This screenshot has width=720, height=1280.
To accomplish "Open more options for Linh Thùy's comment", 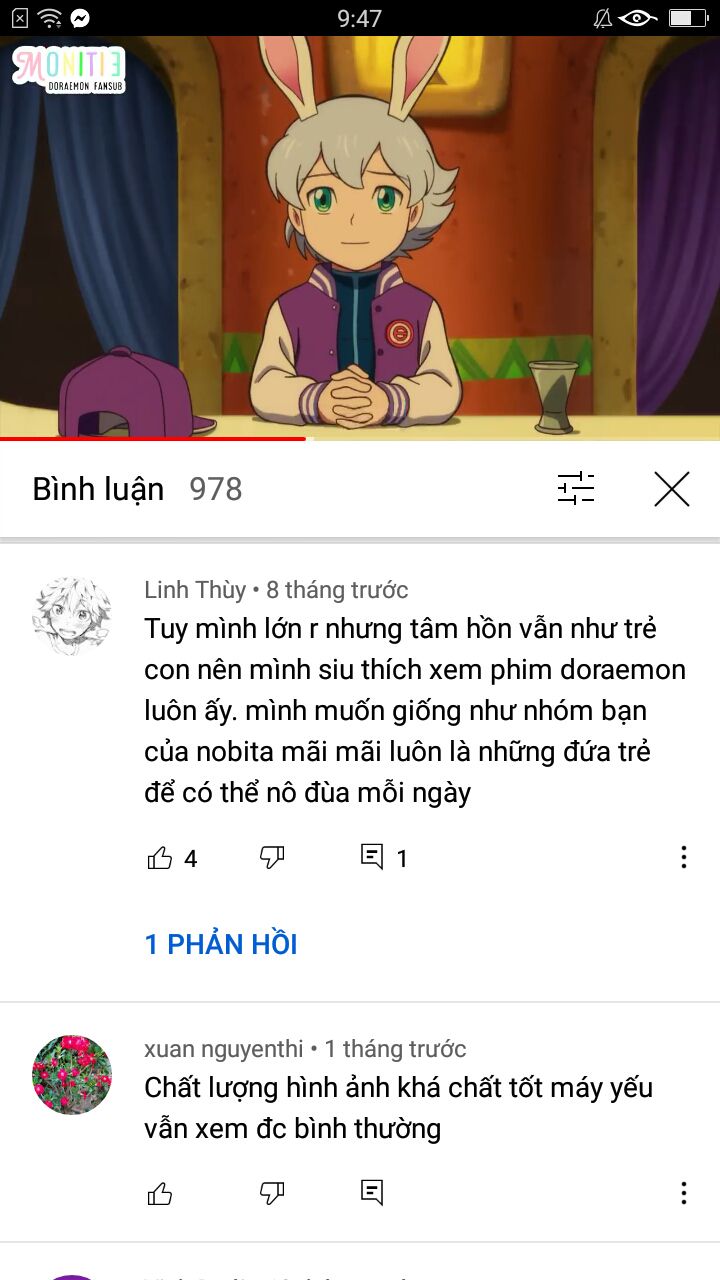I will (684, 857).
